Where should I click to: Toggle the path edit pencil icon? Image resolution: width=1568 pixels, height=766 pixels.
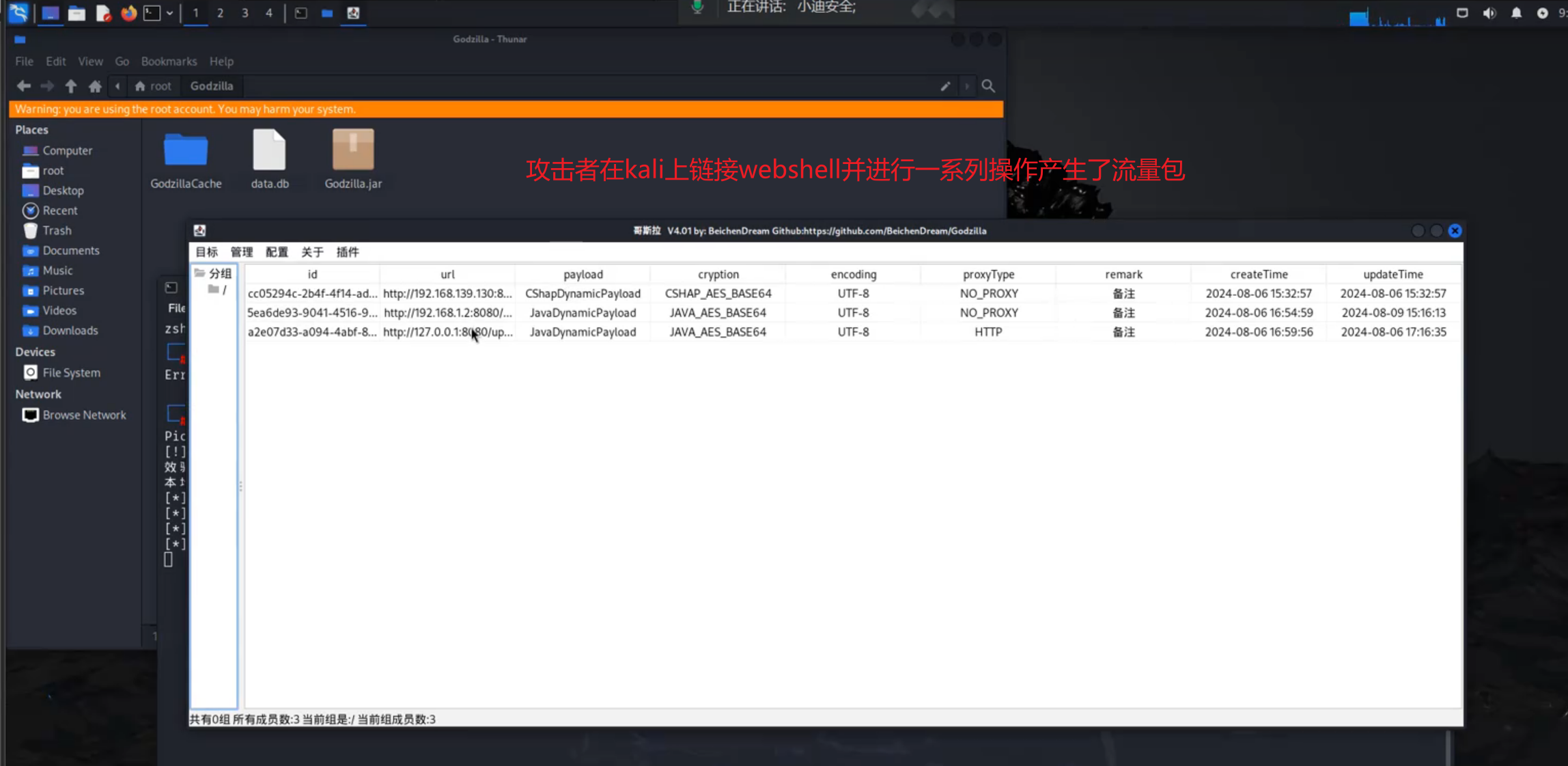tap(945, 86)
